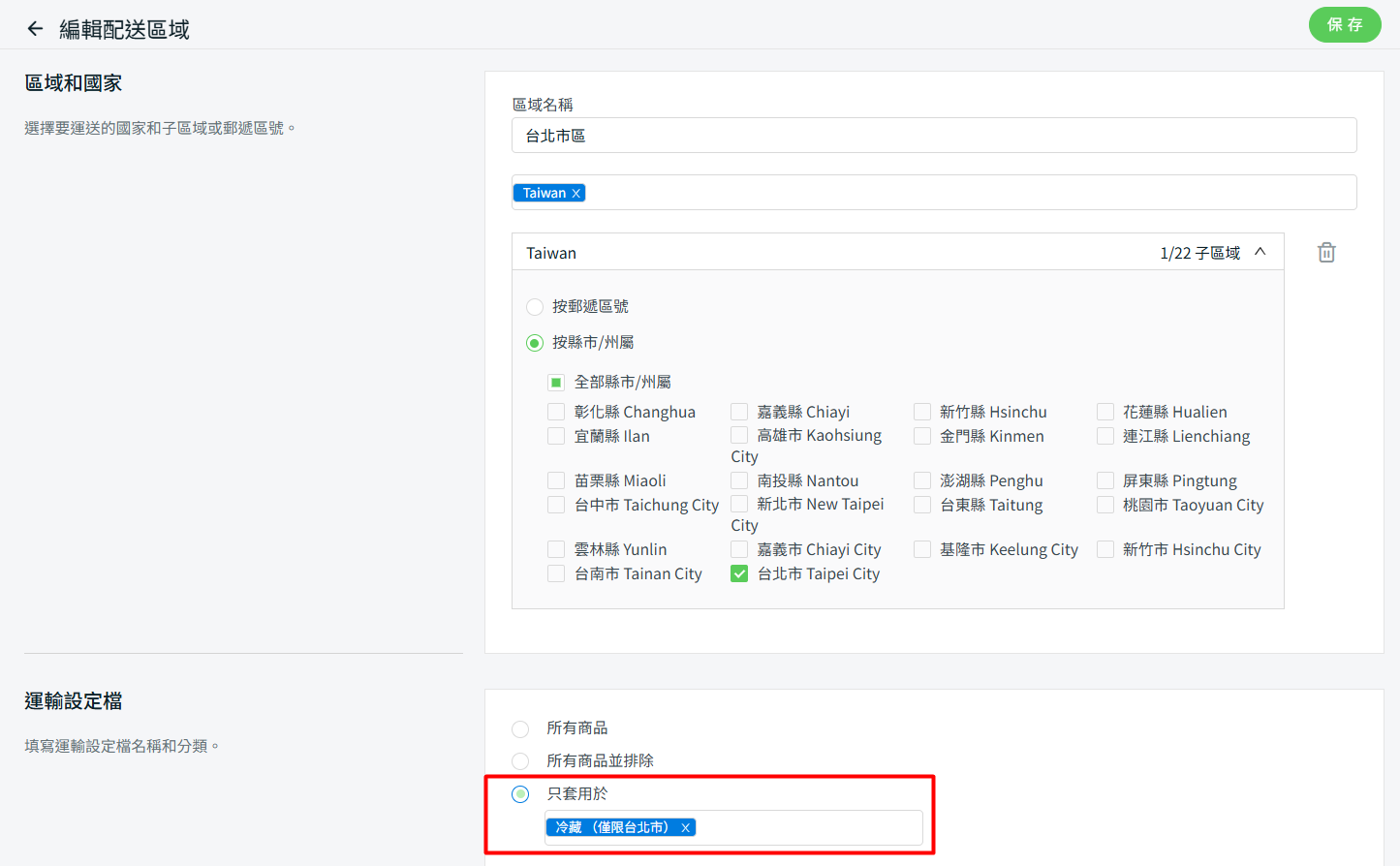Select the 按縣市/州屬 radio option
Viewport: 1400px width, 866px height.
point(535,343)
